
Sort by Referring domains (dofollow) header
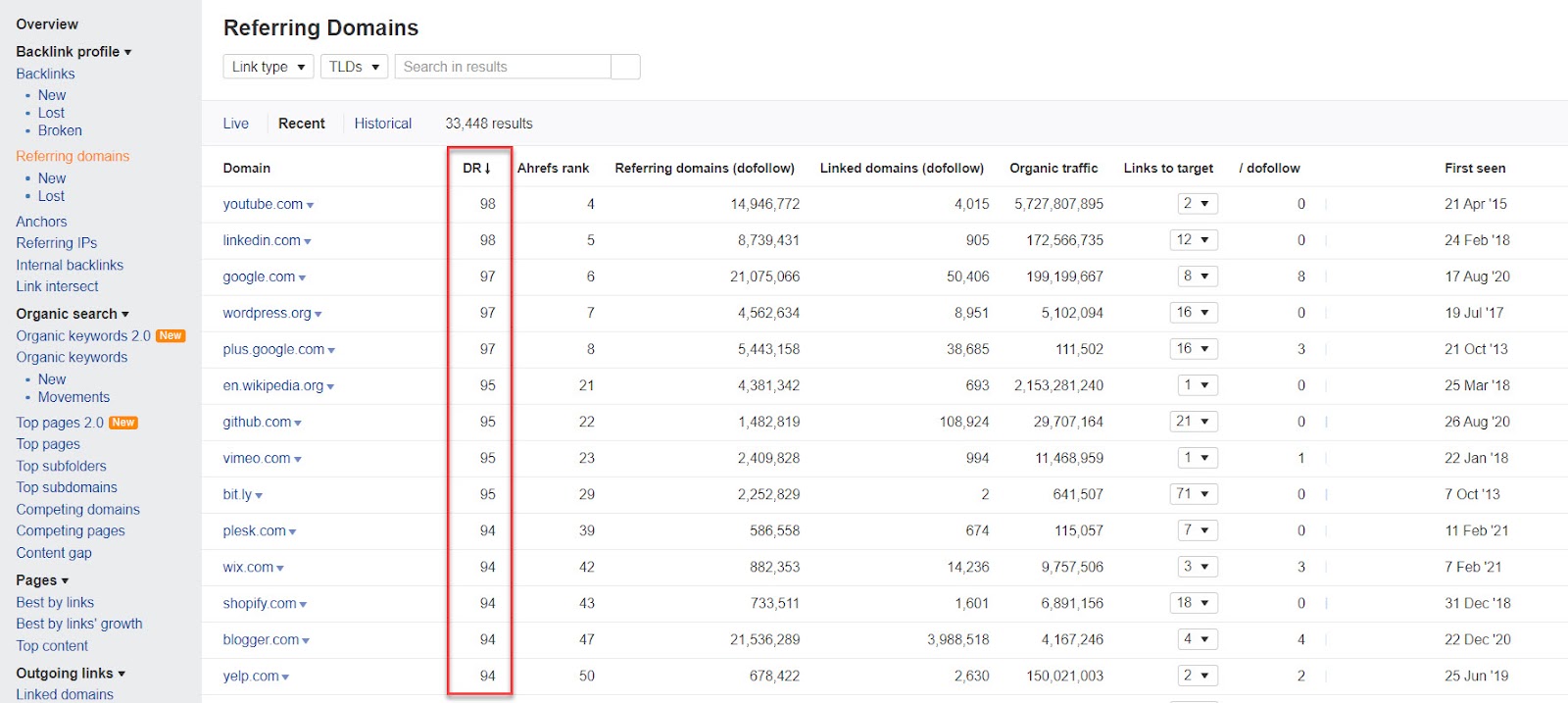(705, 168)
